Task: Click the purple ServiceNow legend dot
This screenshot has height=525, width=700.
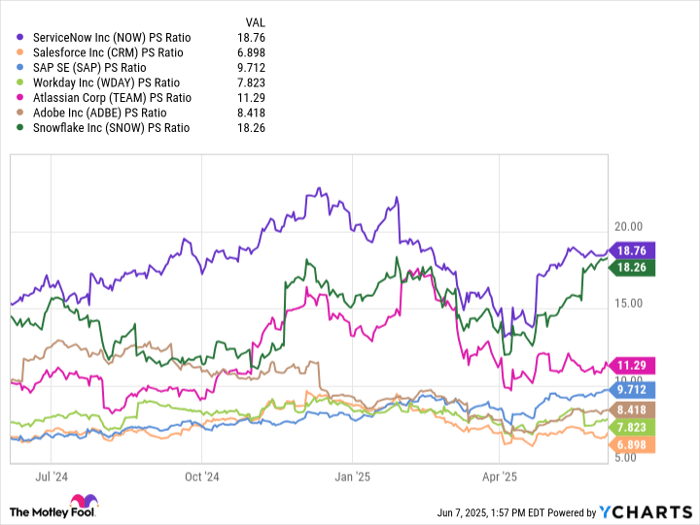Action: (19, 38)
